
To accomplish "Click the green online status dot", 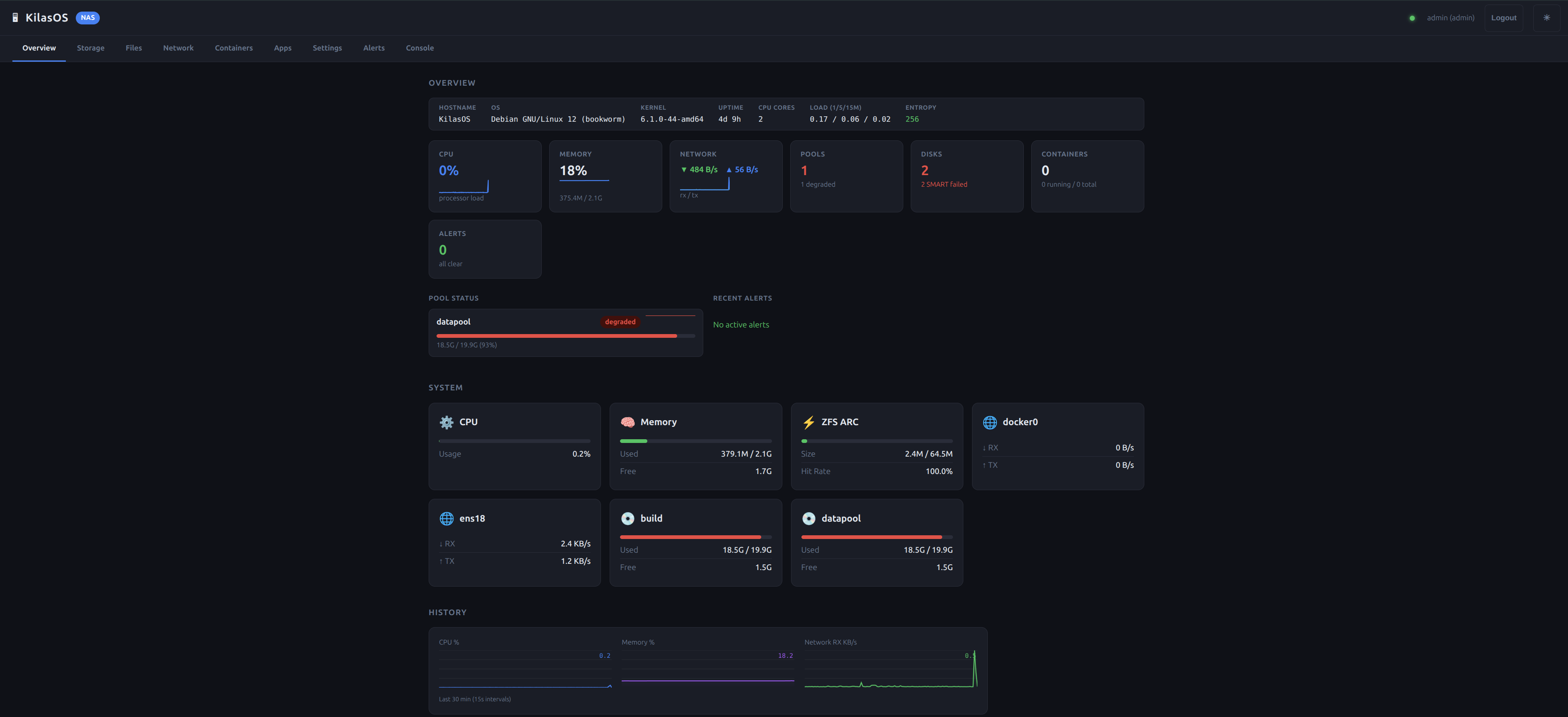I will point(1411,18).
